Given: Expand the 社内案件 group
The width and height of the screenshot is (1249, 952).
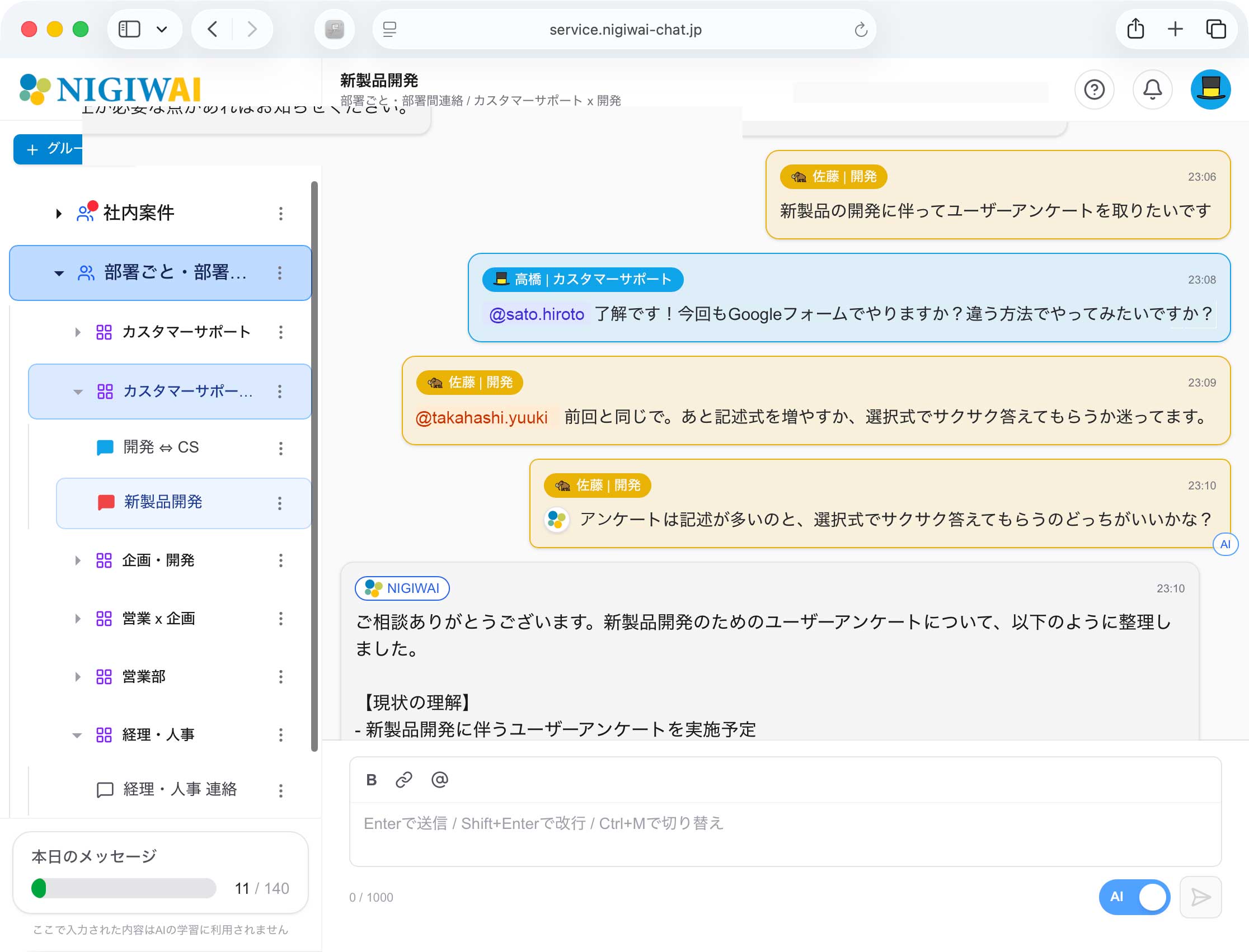Looking at the screenshot, I should point(58,213).
